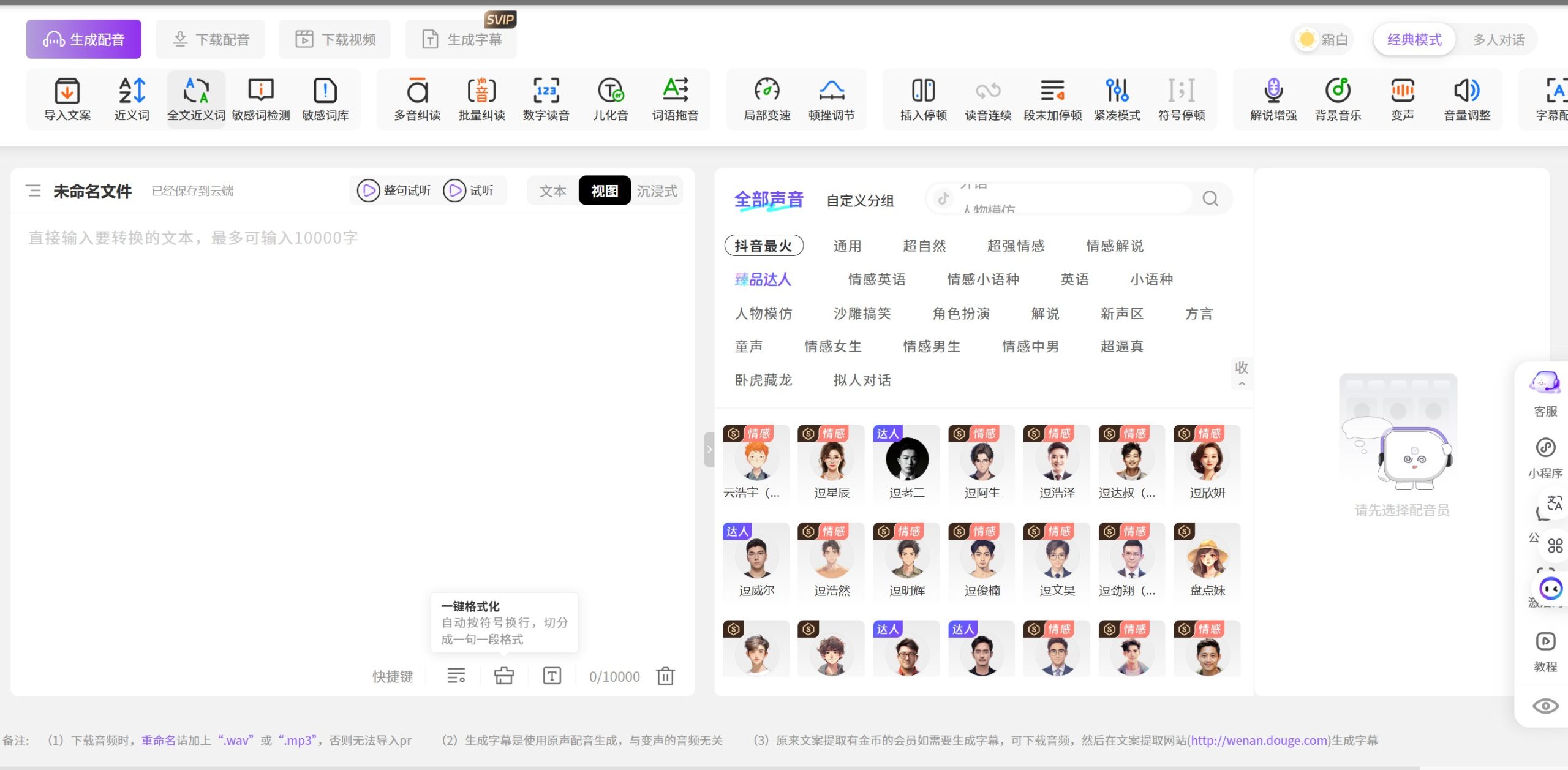Click the 插入停顿 insert pause icon
Image resolution: width=1568 pixels, height=770 pixels.
tap(923, 99)
